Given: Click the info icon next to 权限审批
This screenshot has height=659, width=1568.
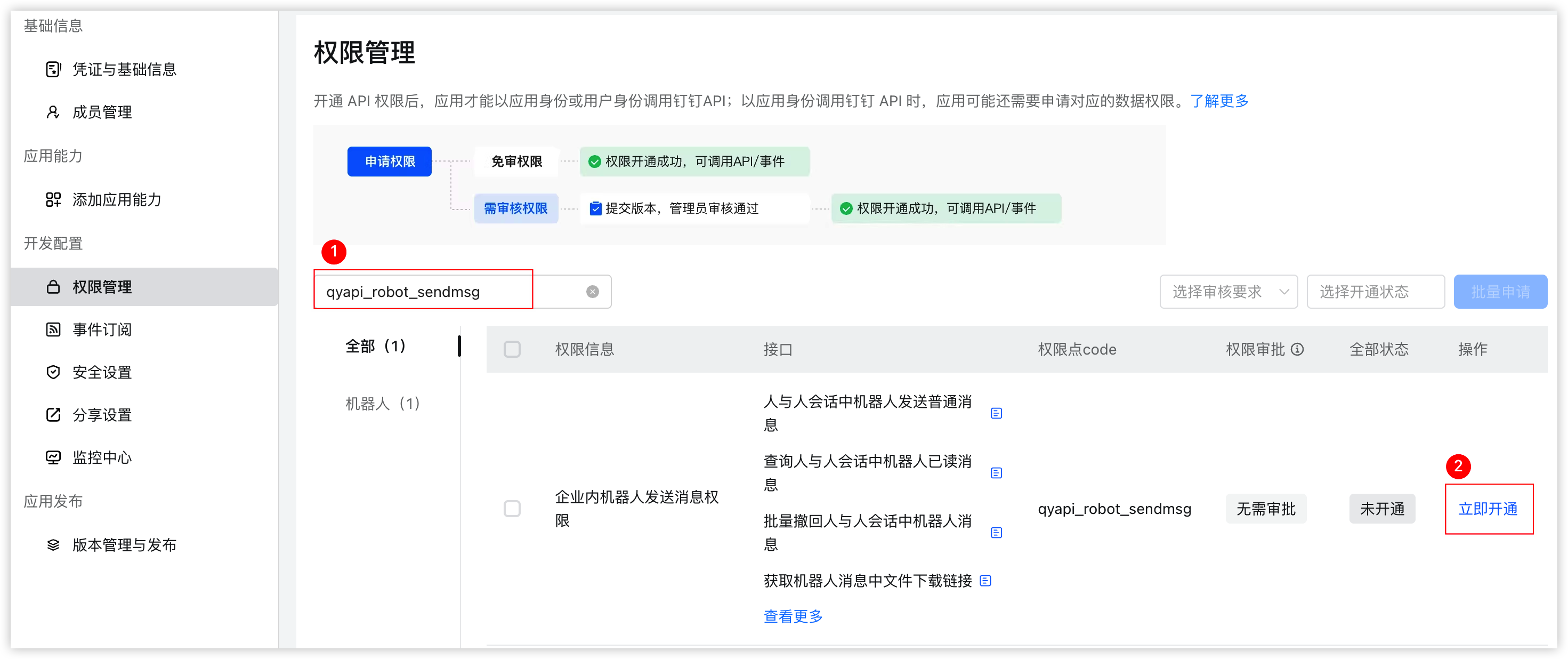Looking at the screenshot, I should 1297,349.
